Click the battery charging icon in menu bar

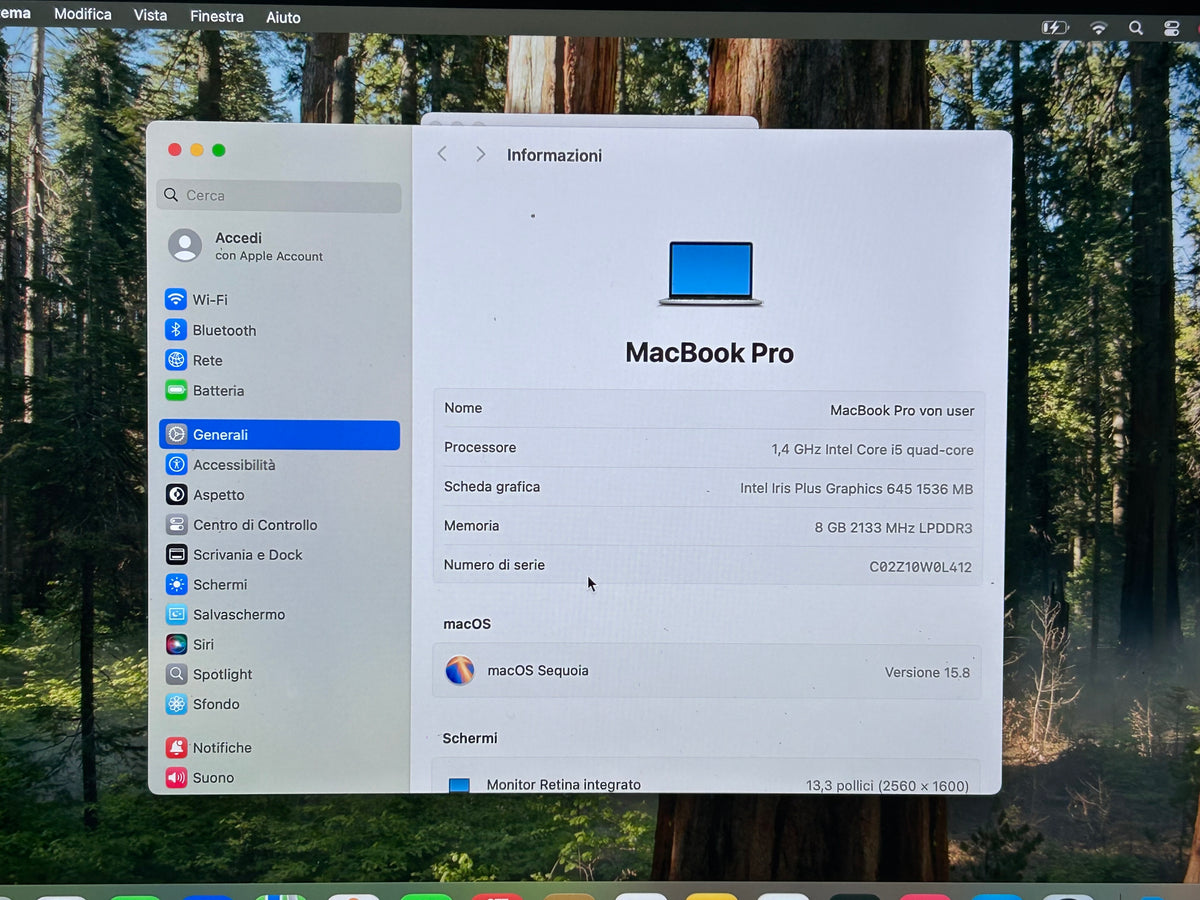tap(1055, 28)
